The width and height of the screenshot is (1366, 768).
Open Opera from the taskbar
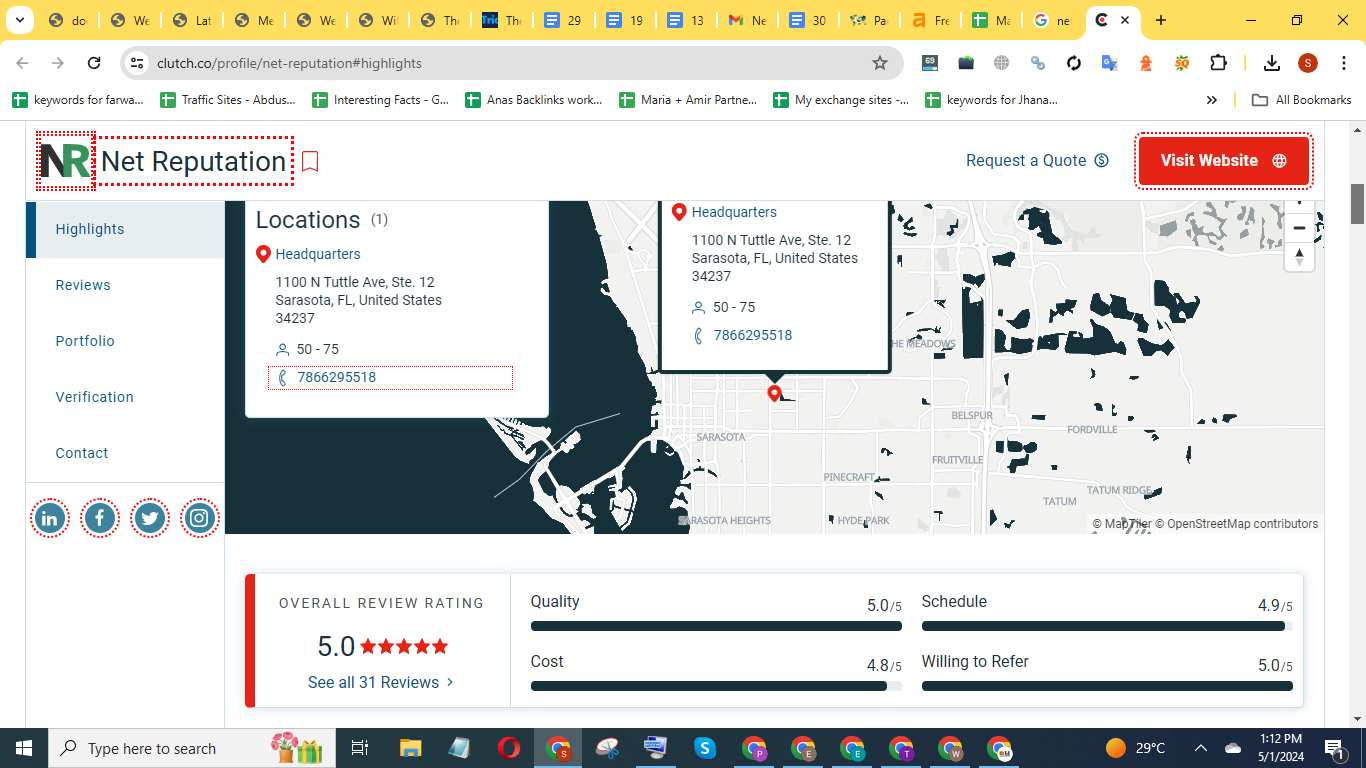[x=509, y=748]
